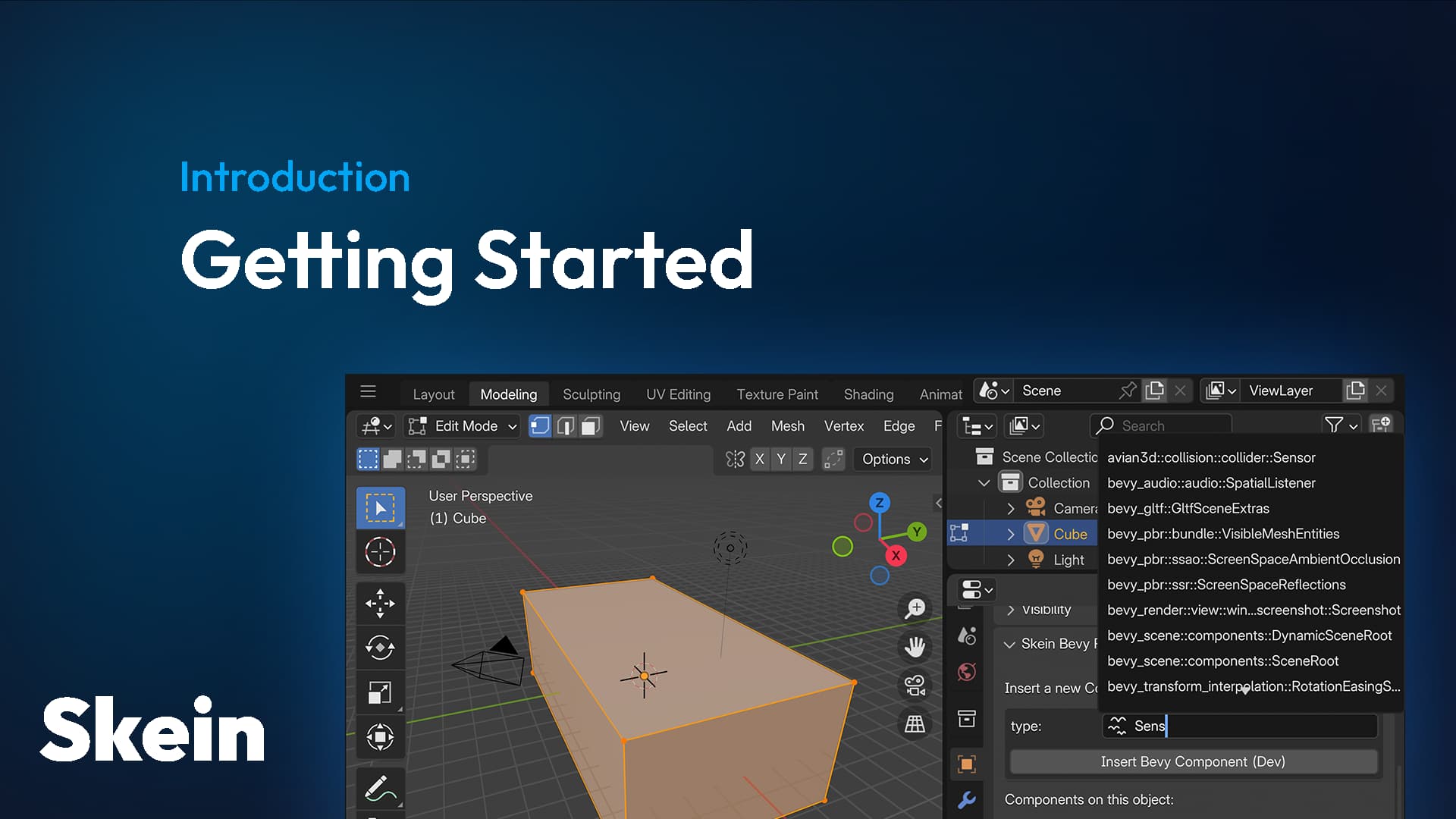This screenshot has height=819, width=1456.
Task: Enable edge select mode
Action: pyautogui.click(x=565, y=426)
